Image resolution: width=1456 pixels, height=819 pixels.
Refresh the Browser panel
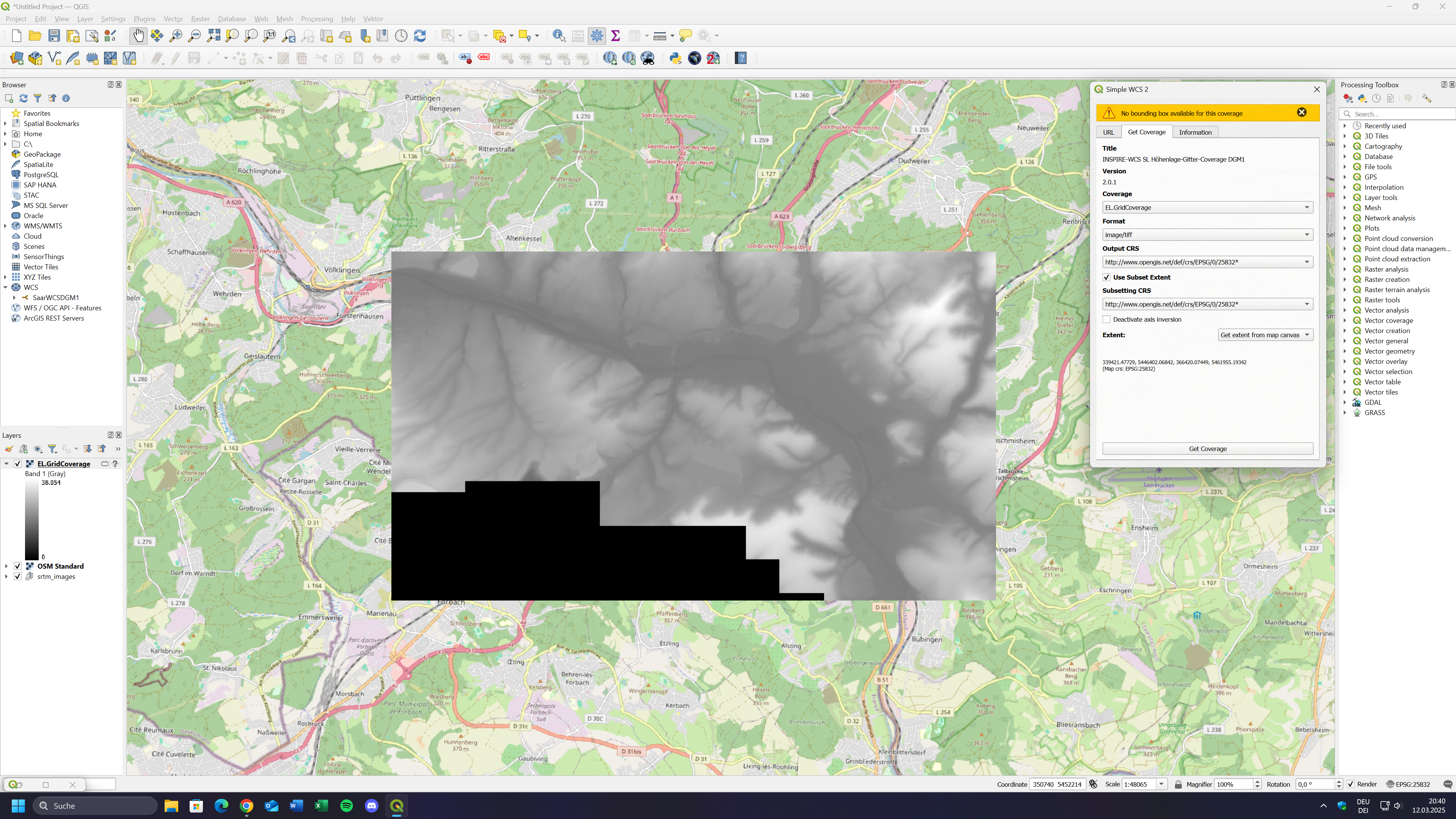[x=23, y=98]
